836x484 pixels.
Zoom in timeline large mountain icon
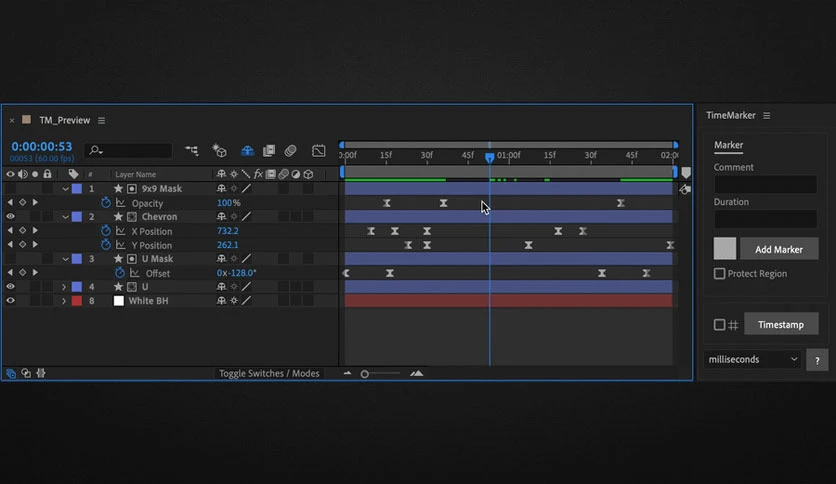click(x=417, y=373)
